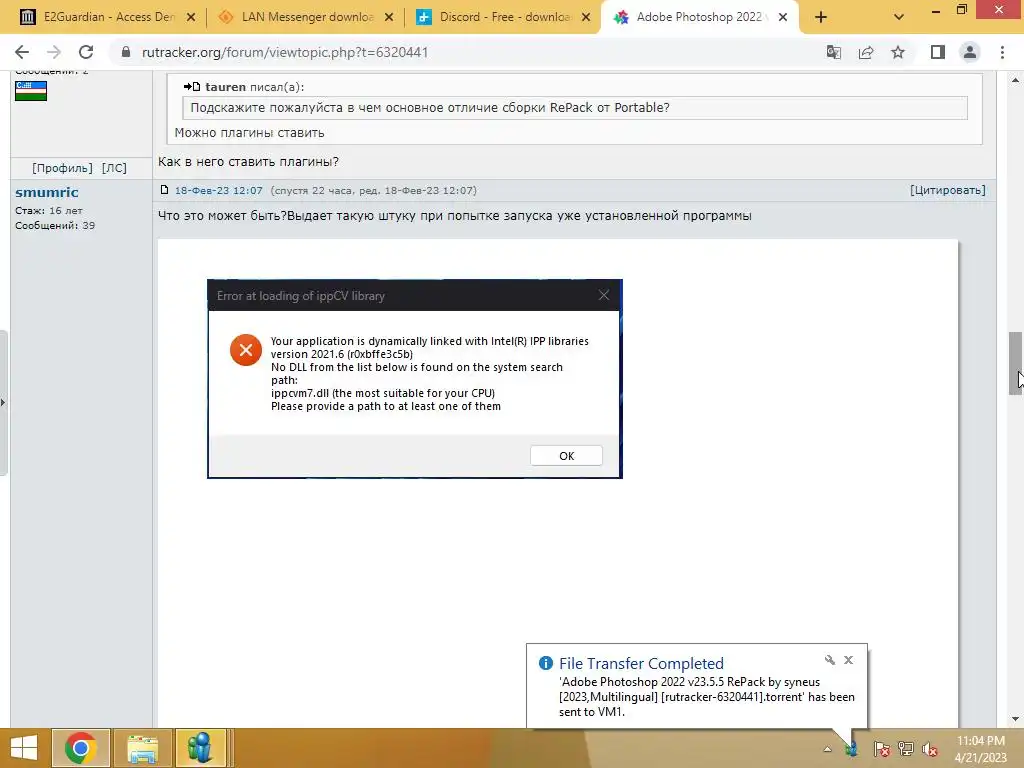Image resolution: width=1024 pixels, height=768 pixels.
Task: Open notification options wrench icon
Action: click(x=829, y=660)
